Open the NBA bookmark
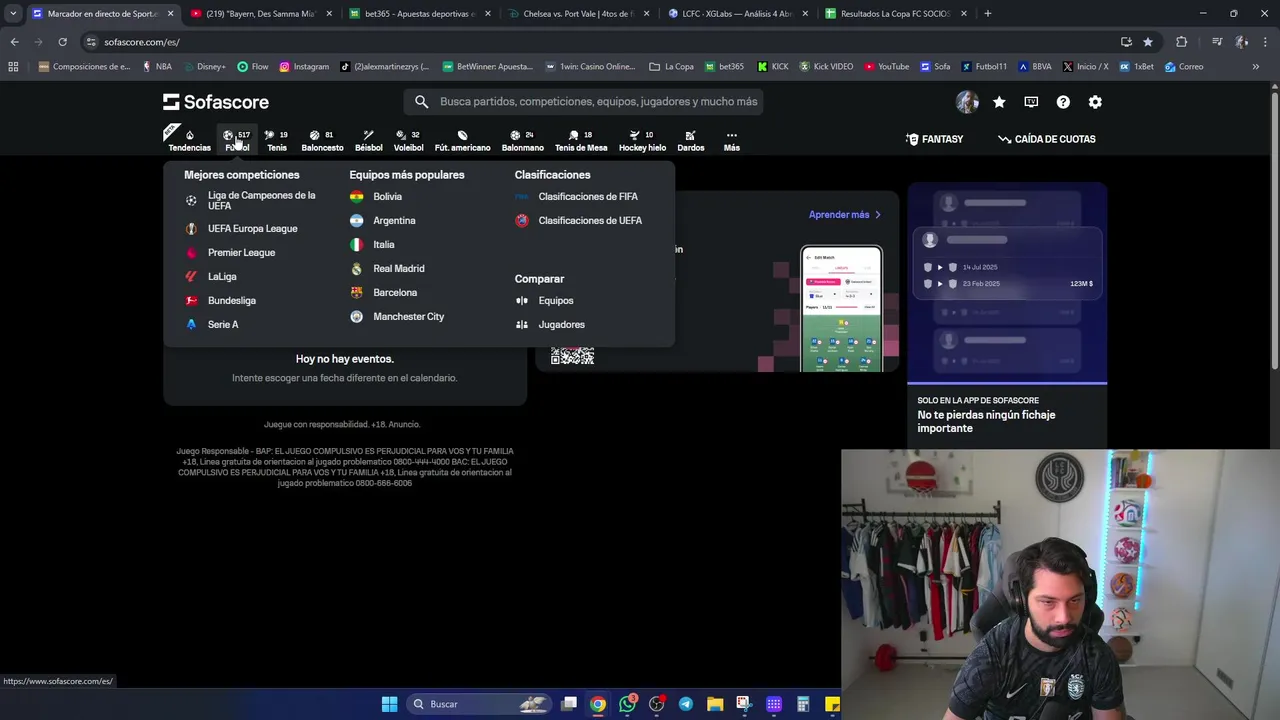1280x720 pixels. click(x=157, y=67)
